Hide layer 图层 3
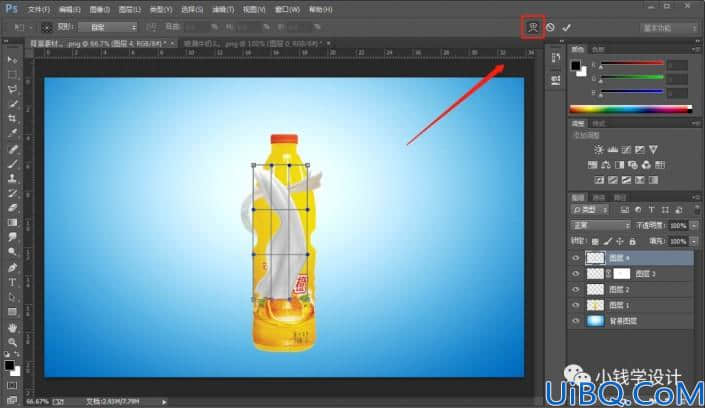 click(576, 273)
